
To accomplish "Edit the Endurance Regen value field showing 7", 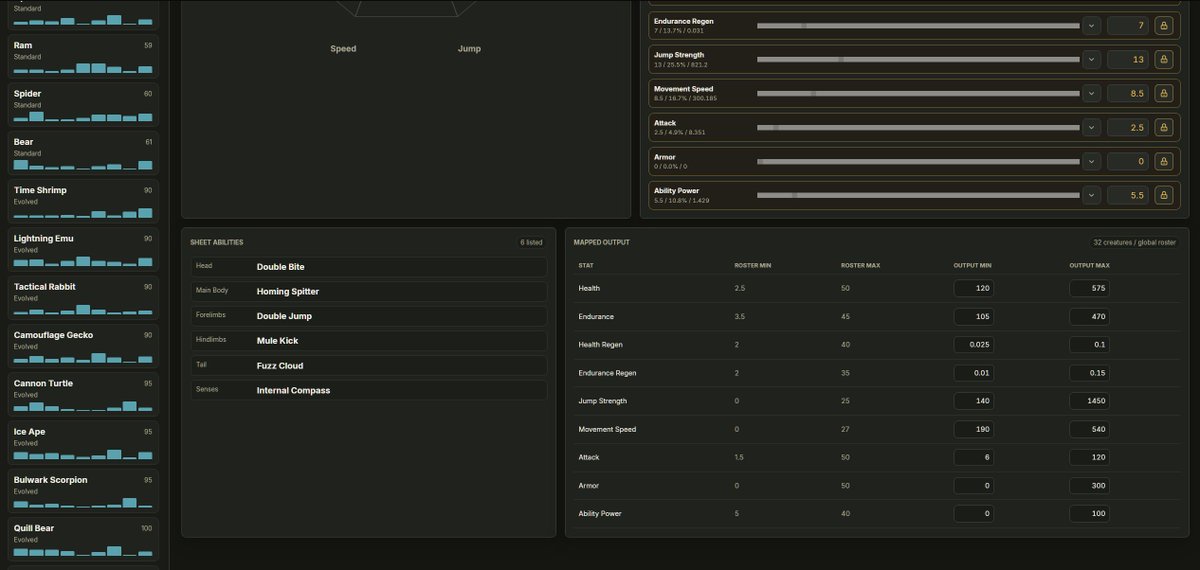I will click(x=1128, y=25).
